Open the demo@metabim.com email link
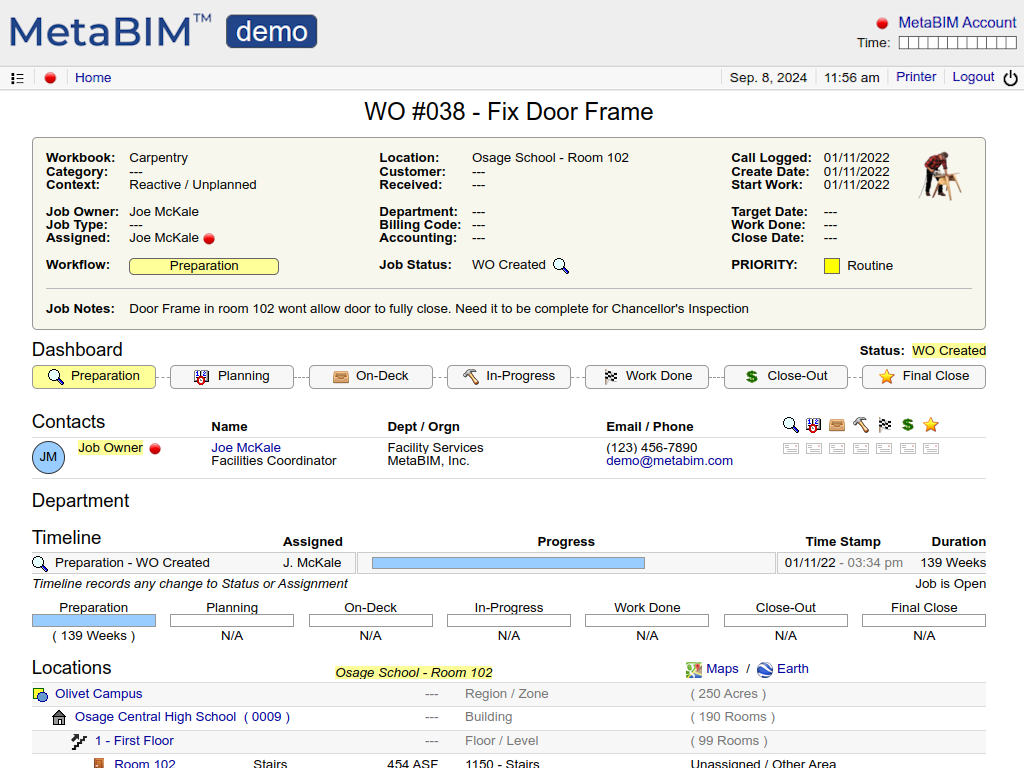Screen dimensions: 1024x768 click(669, 461)
